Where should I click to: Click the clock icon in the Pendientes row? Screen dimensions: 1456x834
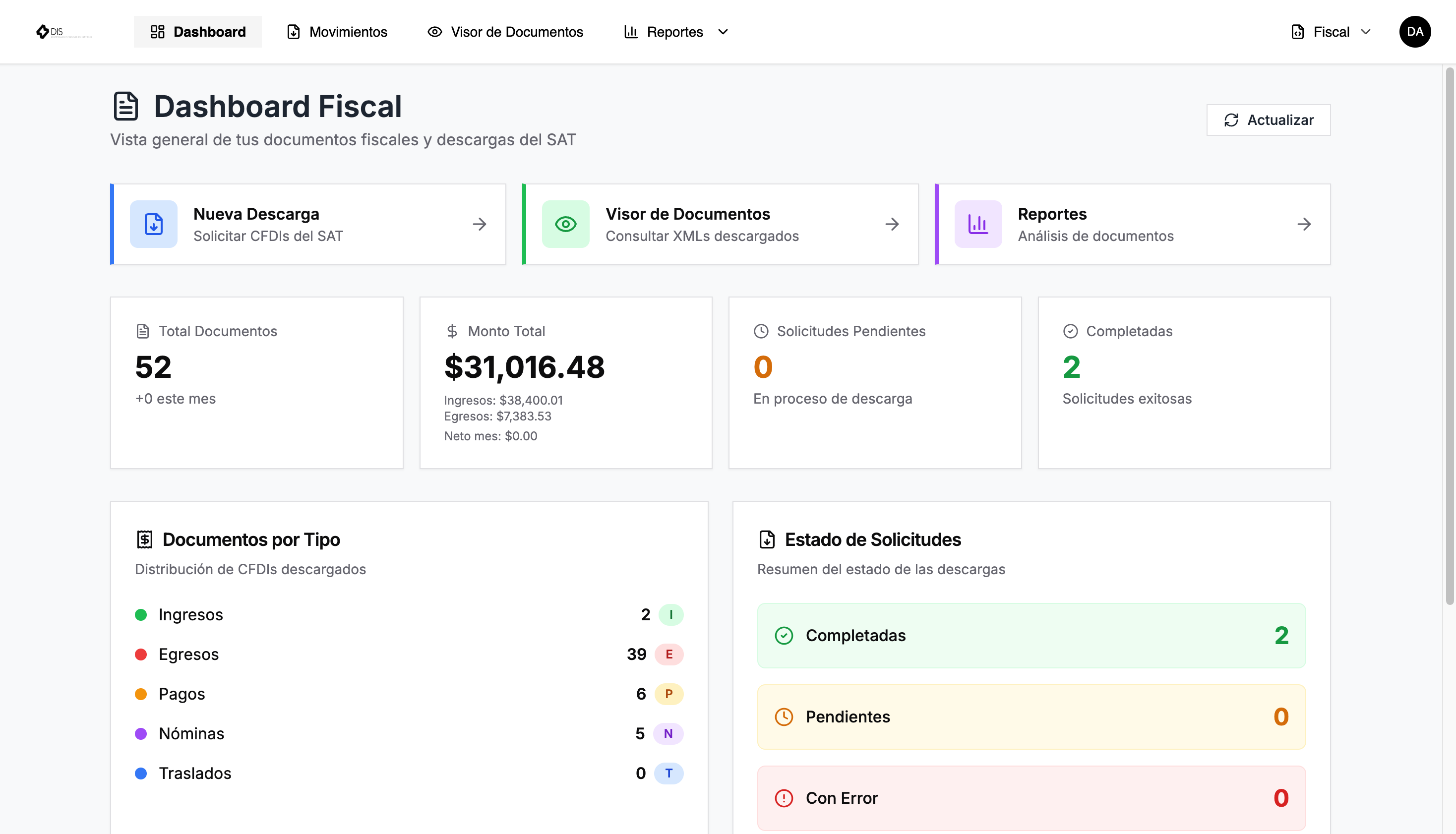tap(784, 717)
